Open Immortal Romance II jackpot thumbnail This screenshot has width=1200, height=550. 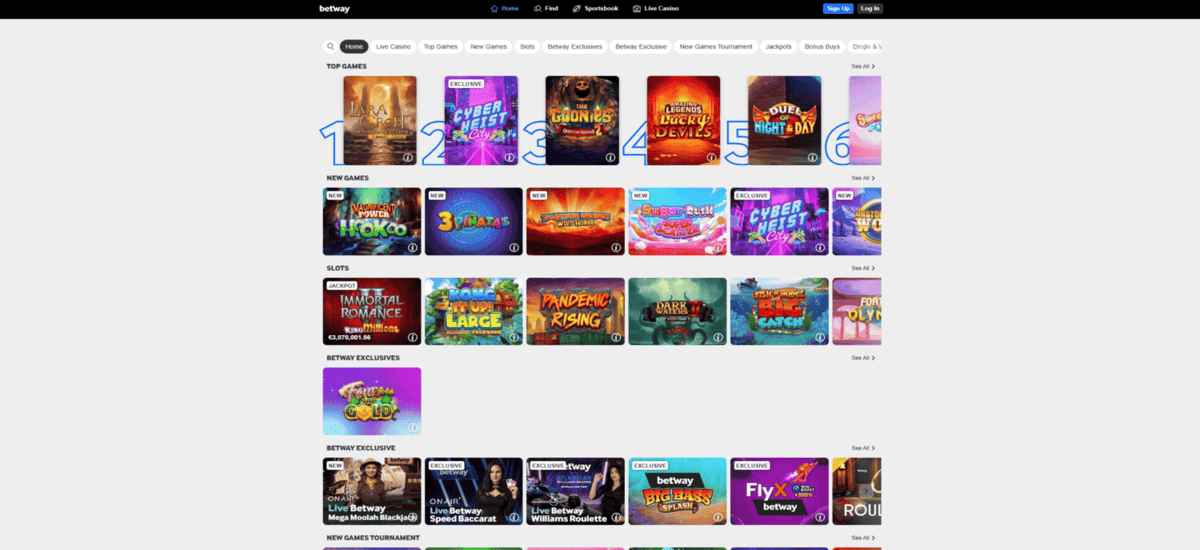372,311
